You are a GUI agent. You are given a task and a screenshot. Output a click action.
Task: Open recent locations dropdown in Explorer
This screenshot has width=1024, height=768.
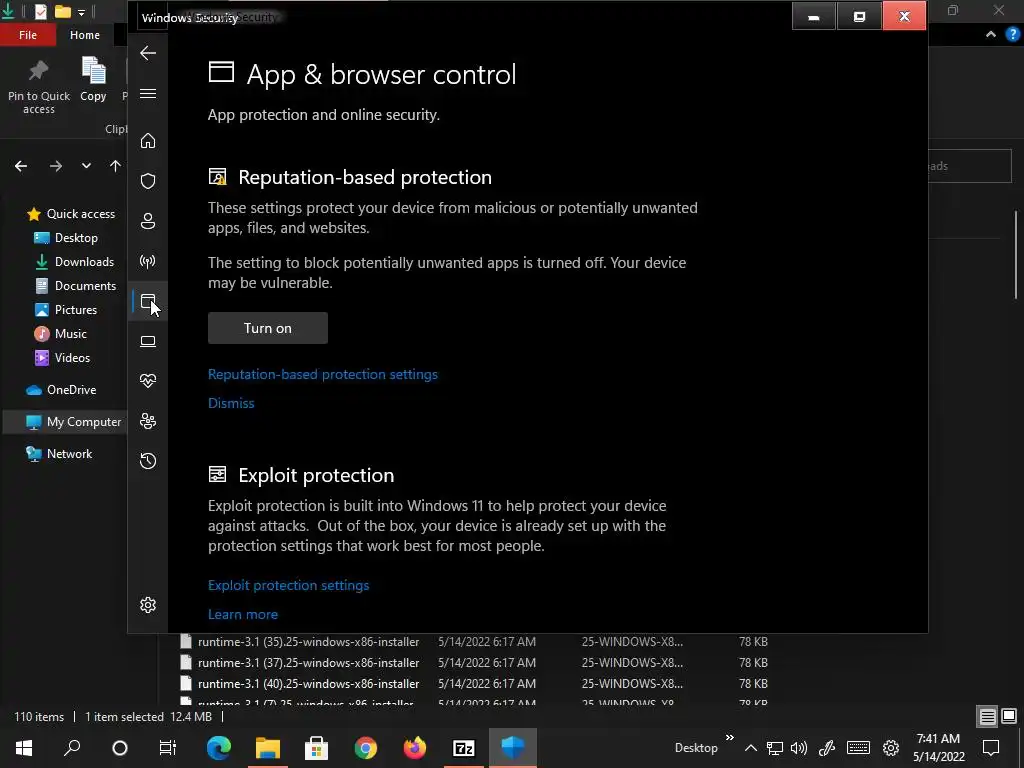[86, 166]
